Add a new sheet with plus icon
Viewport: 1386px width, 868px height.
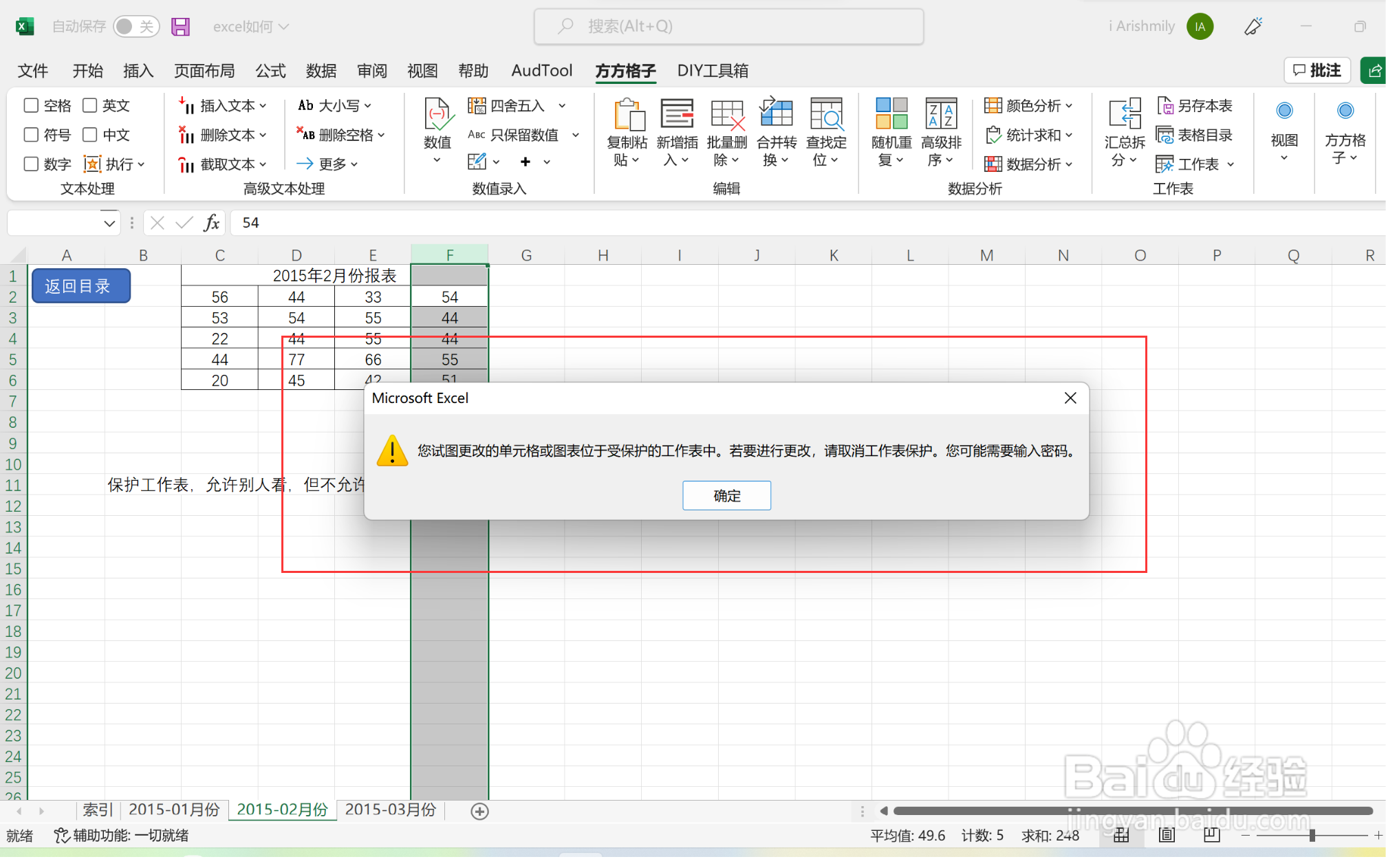click(479, 812)
